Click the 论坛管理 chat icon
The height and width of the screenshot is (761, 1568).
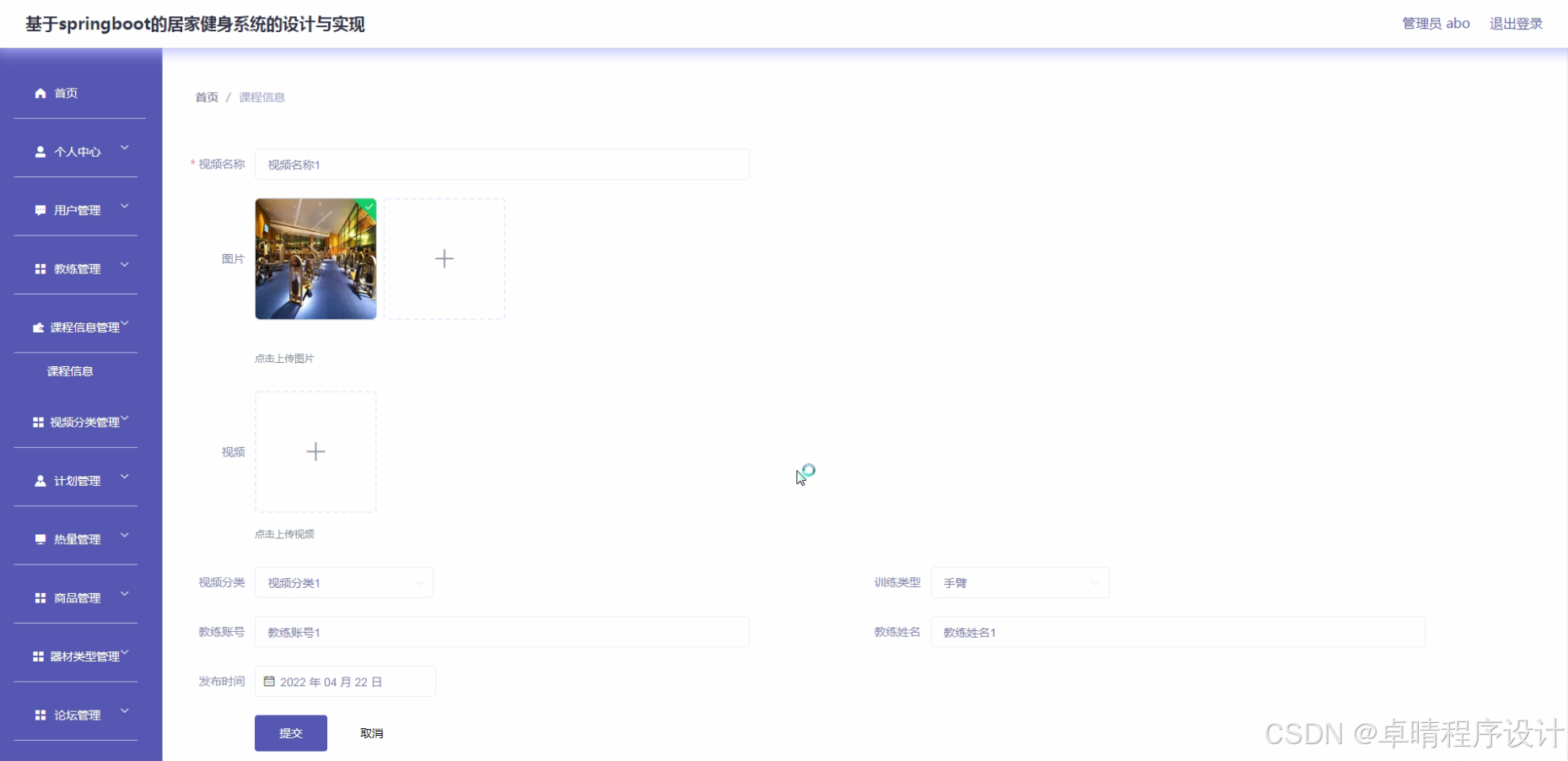click(39, 715)
